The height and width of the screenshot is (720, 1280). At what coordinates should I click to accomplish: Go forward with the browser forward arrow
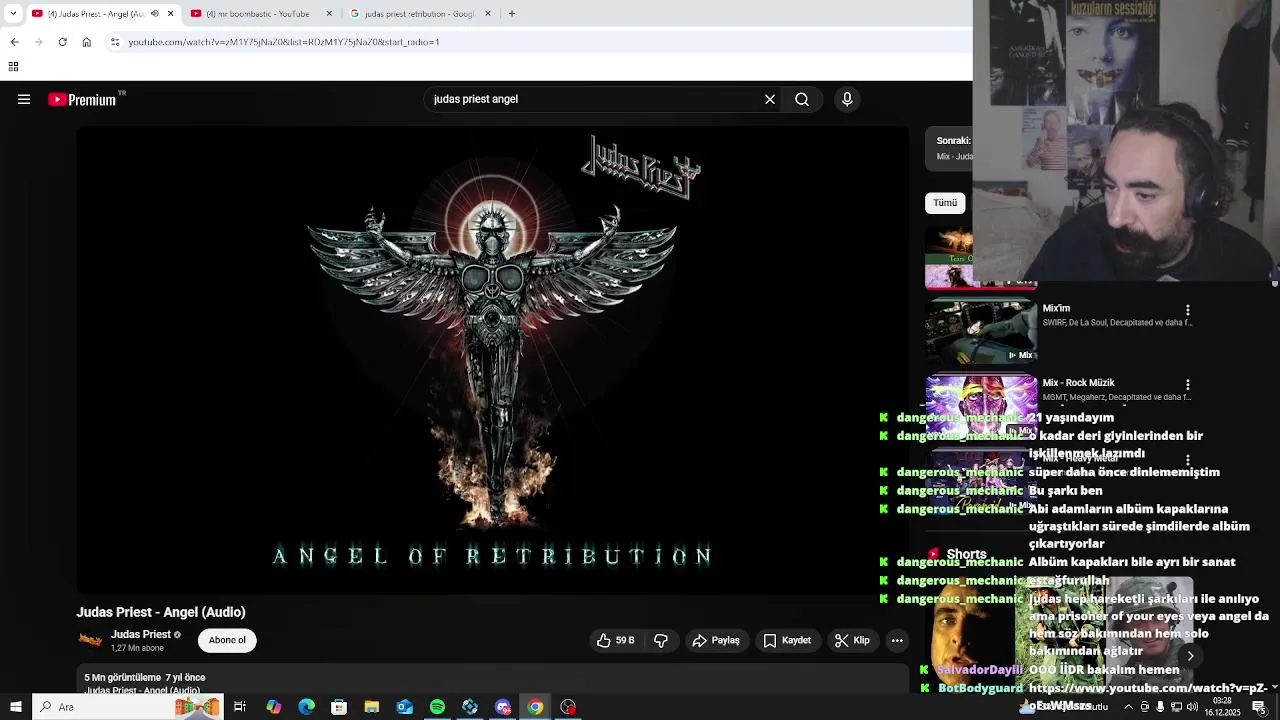coord(38,42)
